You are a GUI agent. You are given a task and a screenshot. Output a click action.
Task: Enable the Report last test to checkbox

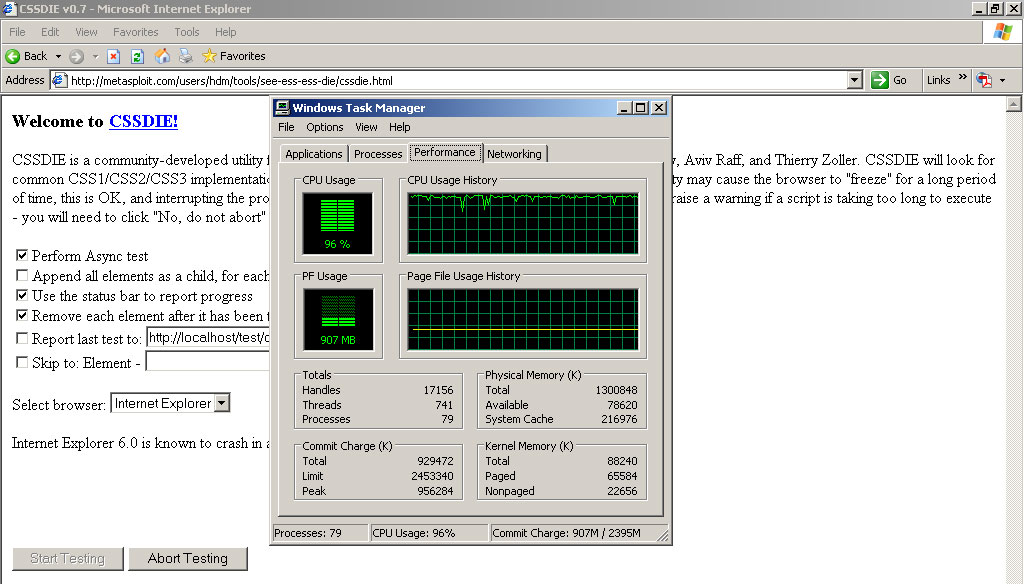click(22, 338)
